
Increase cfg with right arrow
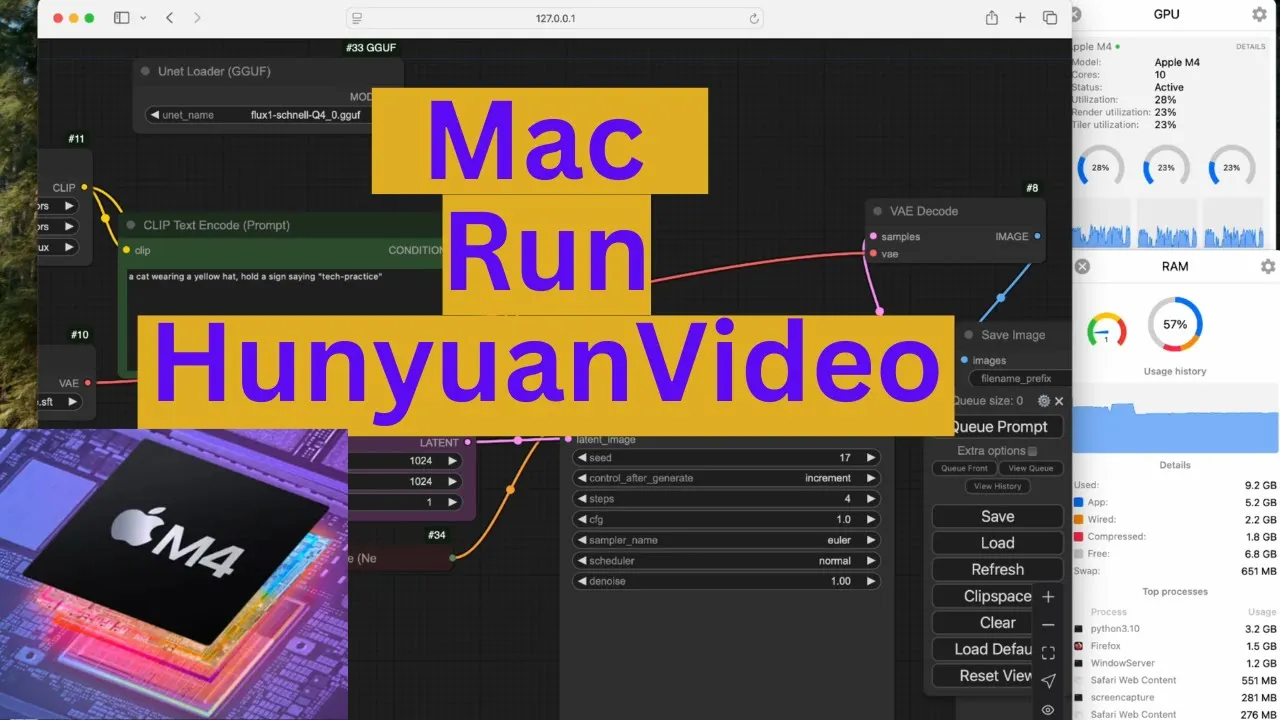pos(871,520)
